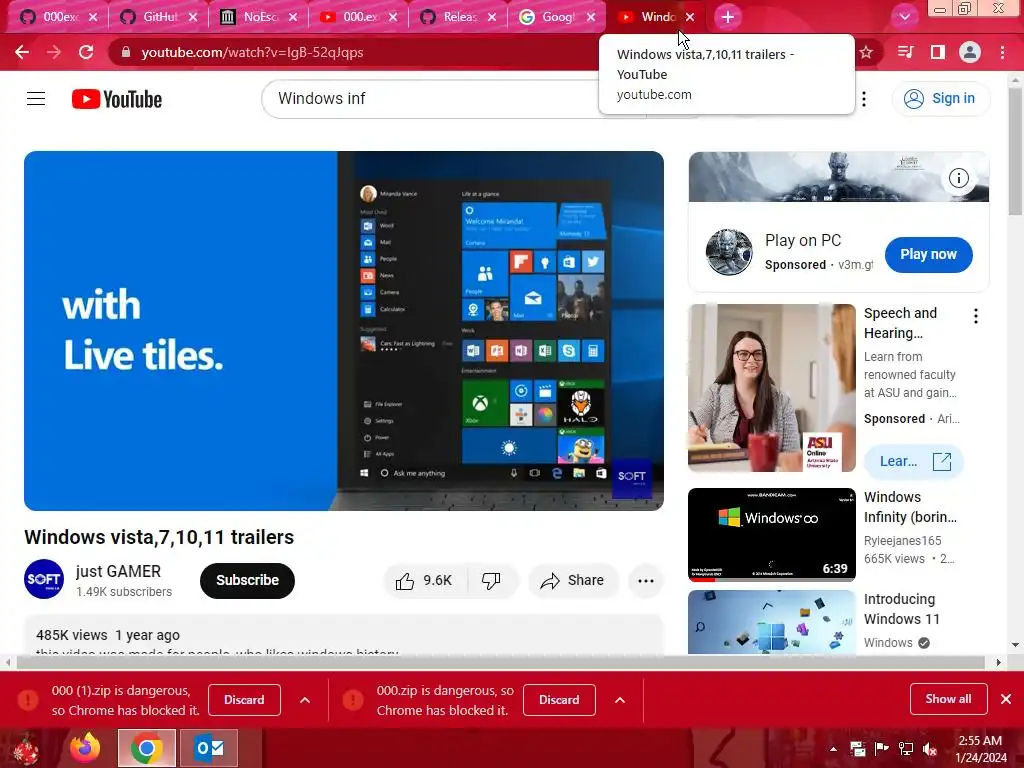This screenshot has width=1024, height=768.
Task: Click the network tray icon
Action: (x=906, y=748)
